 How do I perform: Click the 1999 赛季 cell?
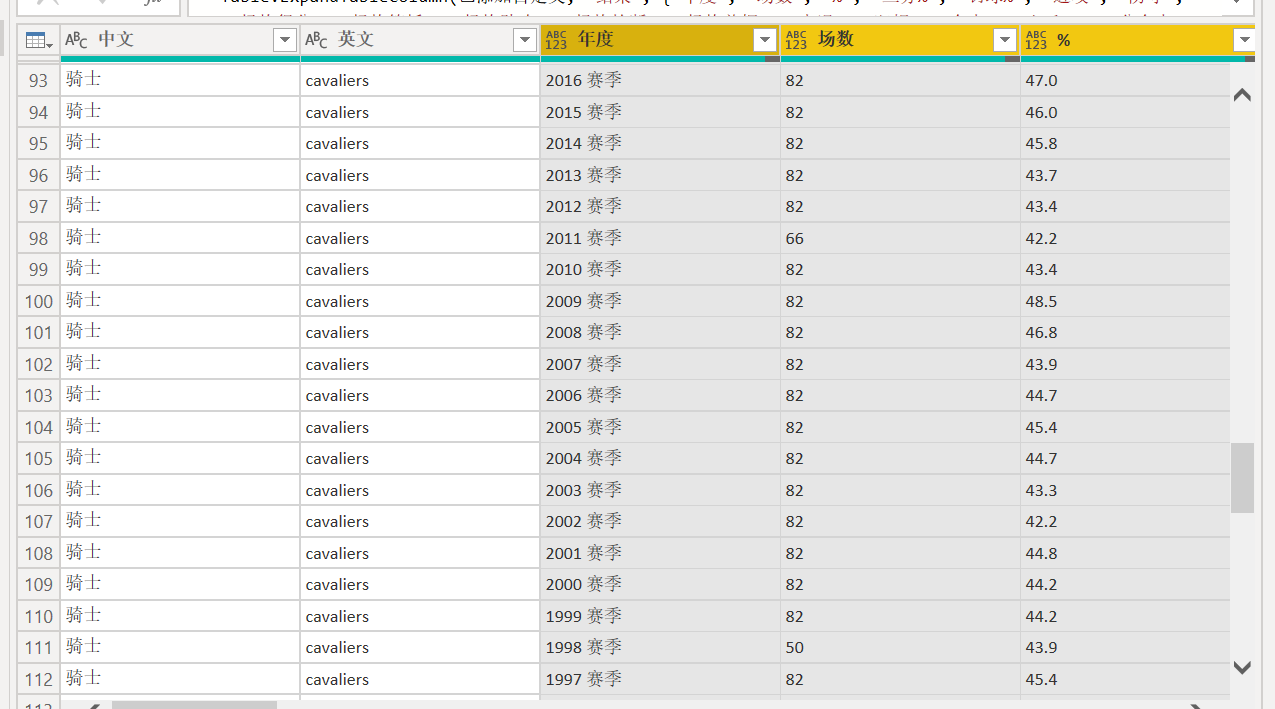(x=660, y=617)
